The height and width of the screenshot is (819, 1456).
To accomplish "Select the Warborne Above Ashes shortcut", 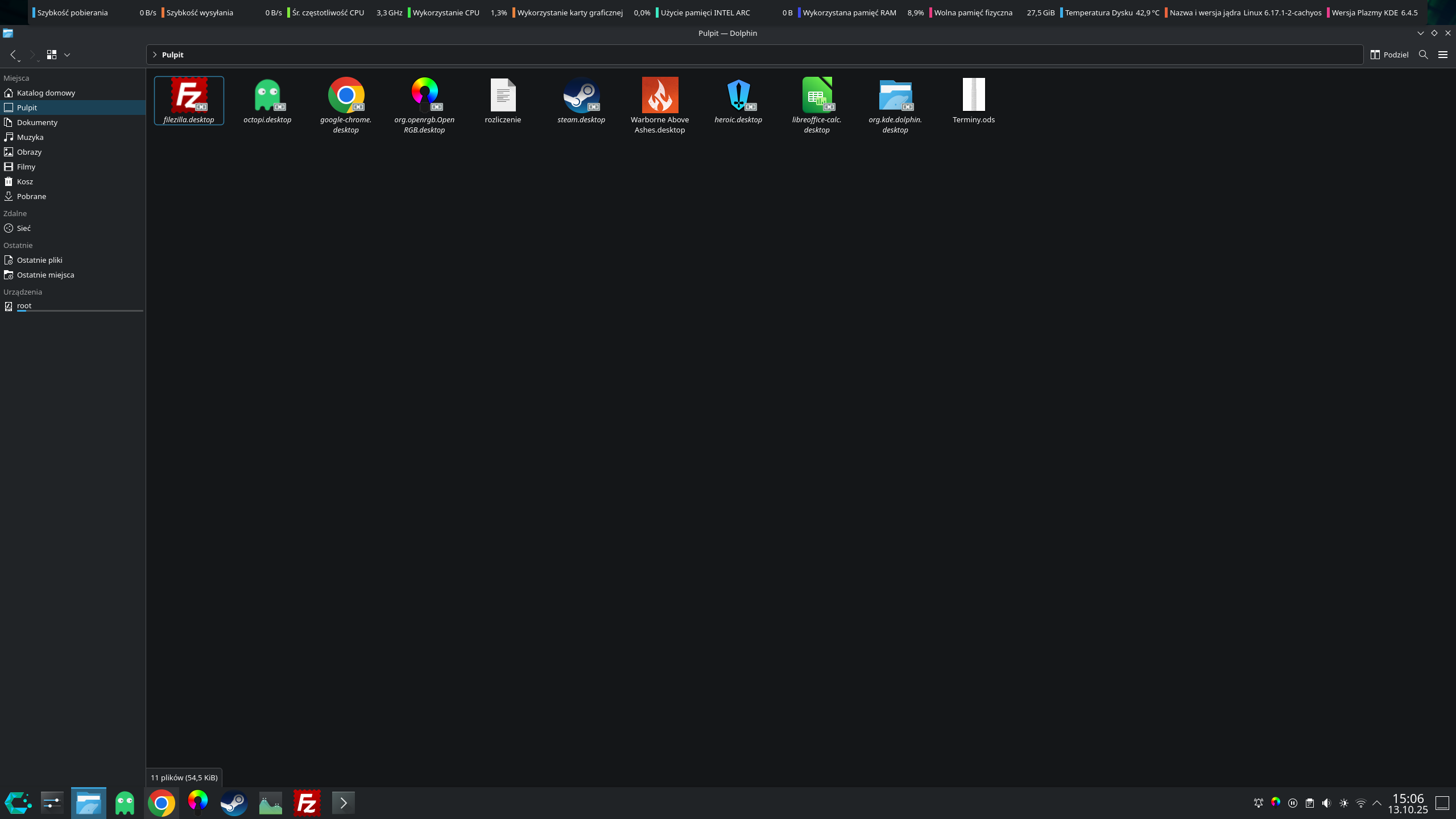I will tap(659, 96).
